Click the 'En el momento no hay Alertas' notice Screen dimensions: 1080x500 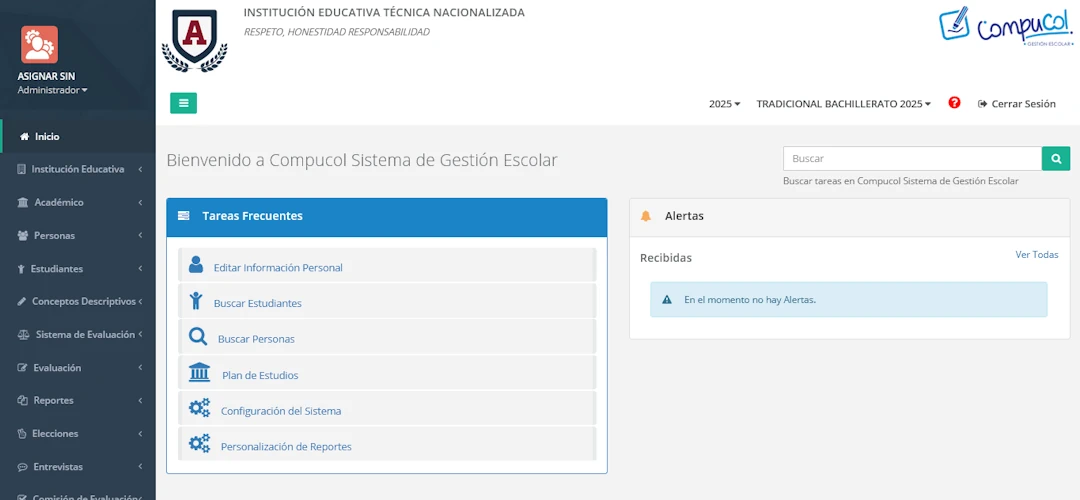(x=849, y=300)
